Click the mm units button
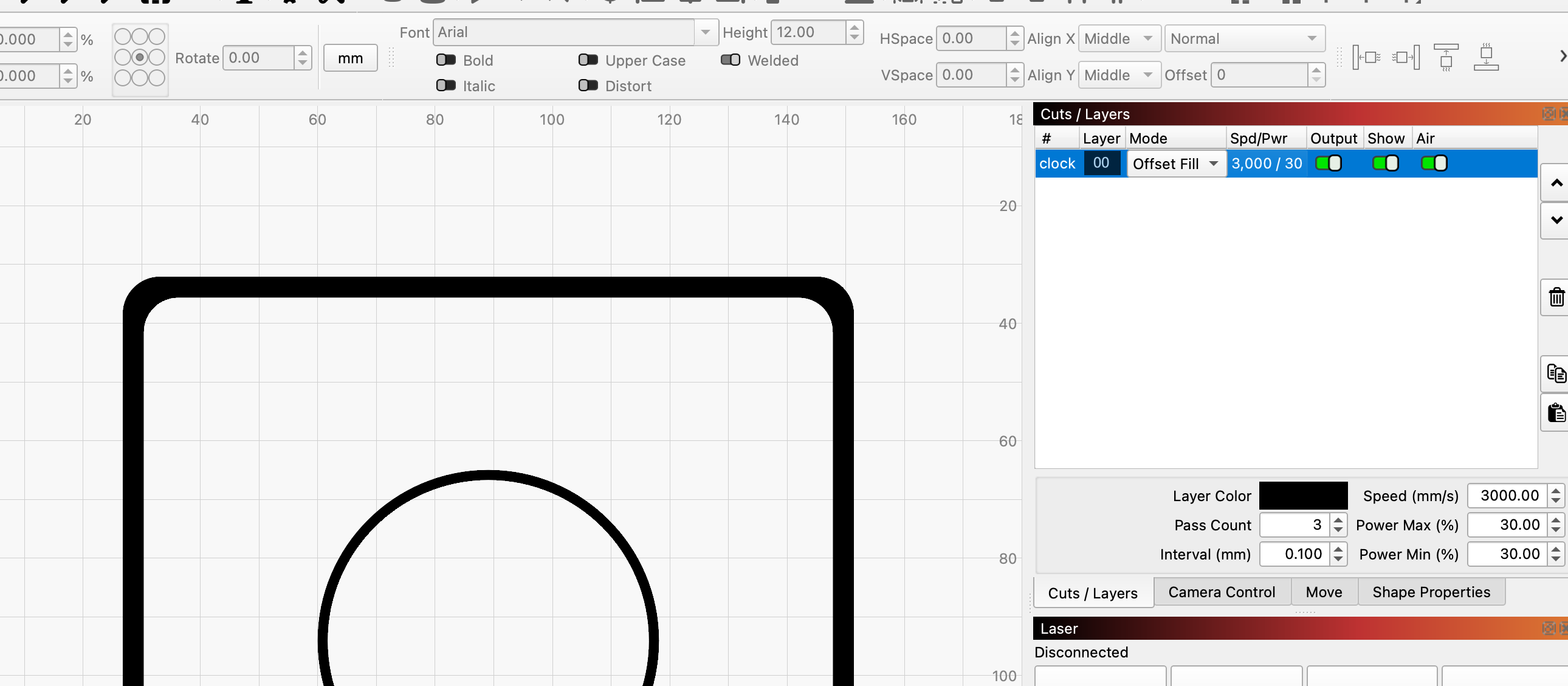Screen dimensions: 1568x686 pyautogui.click(x=350, y=58)
